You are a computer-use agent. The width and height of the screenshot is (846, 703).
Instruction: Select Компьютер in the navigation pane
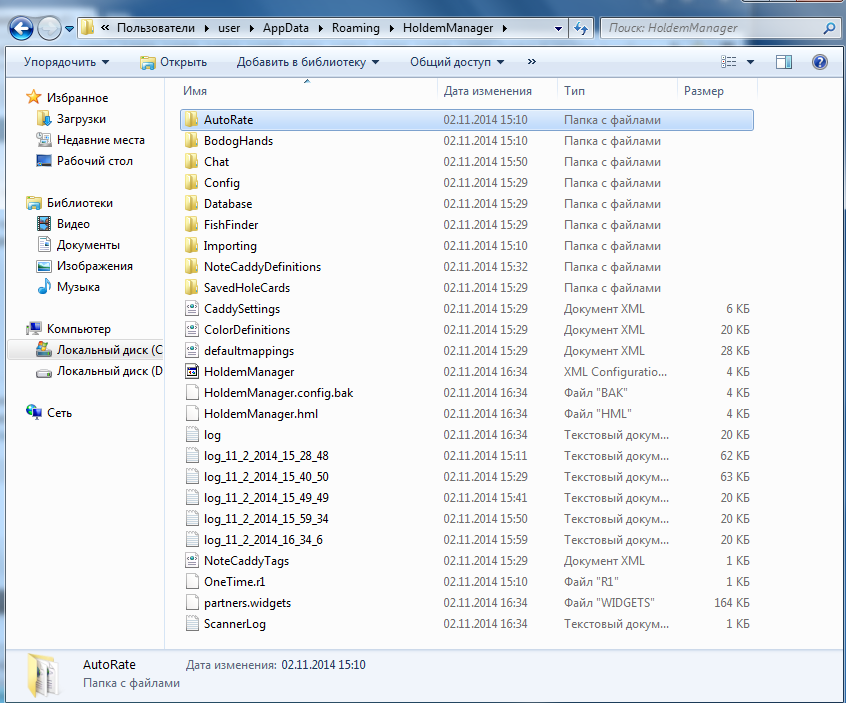78,329
